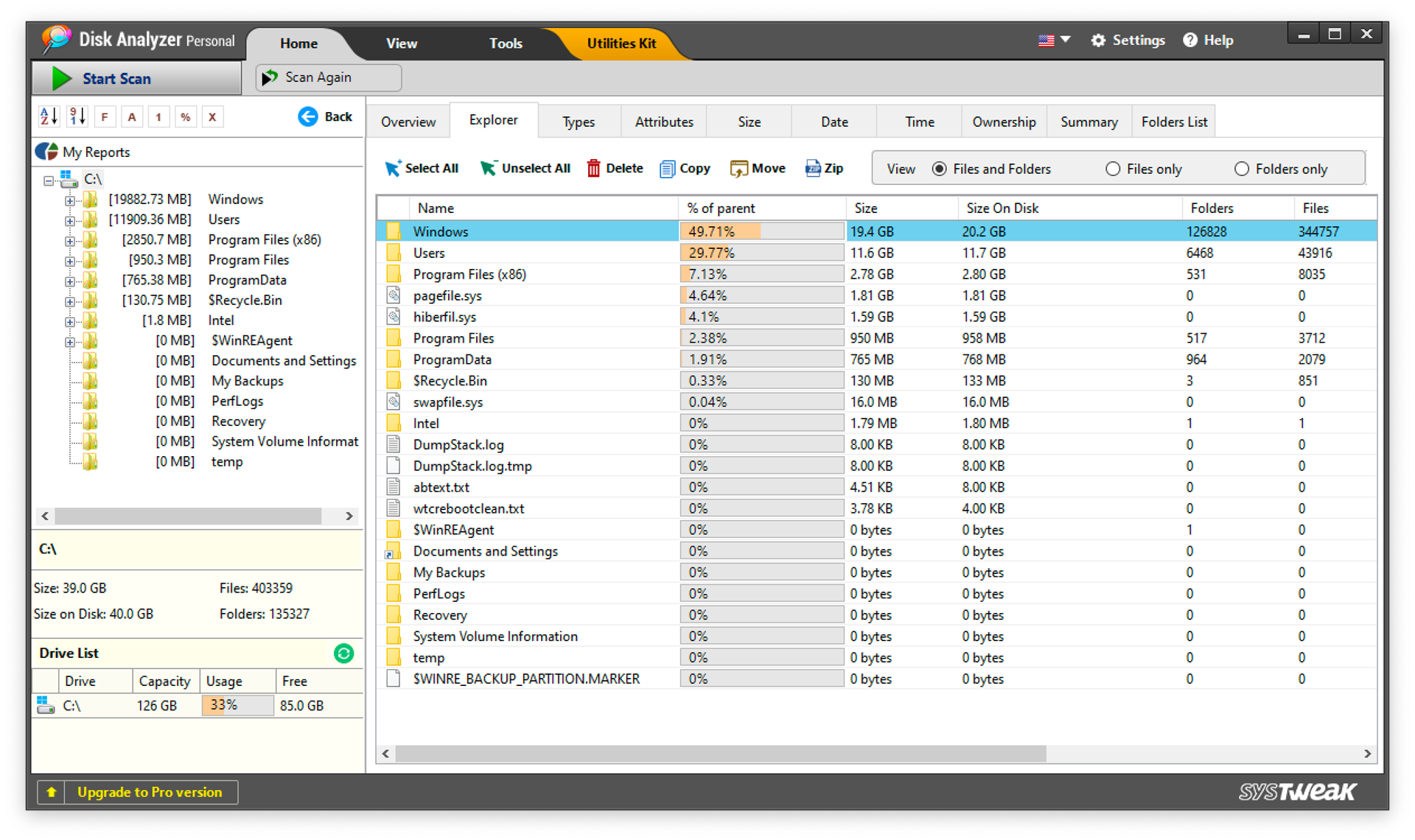Sort by the Size On Disk column header

[x=1069, y=209]
